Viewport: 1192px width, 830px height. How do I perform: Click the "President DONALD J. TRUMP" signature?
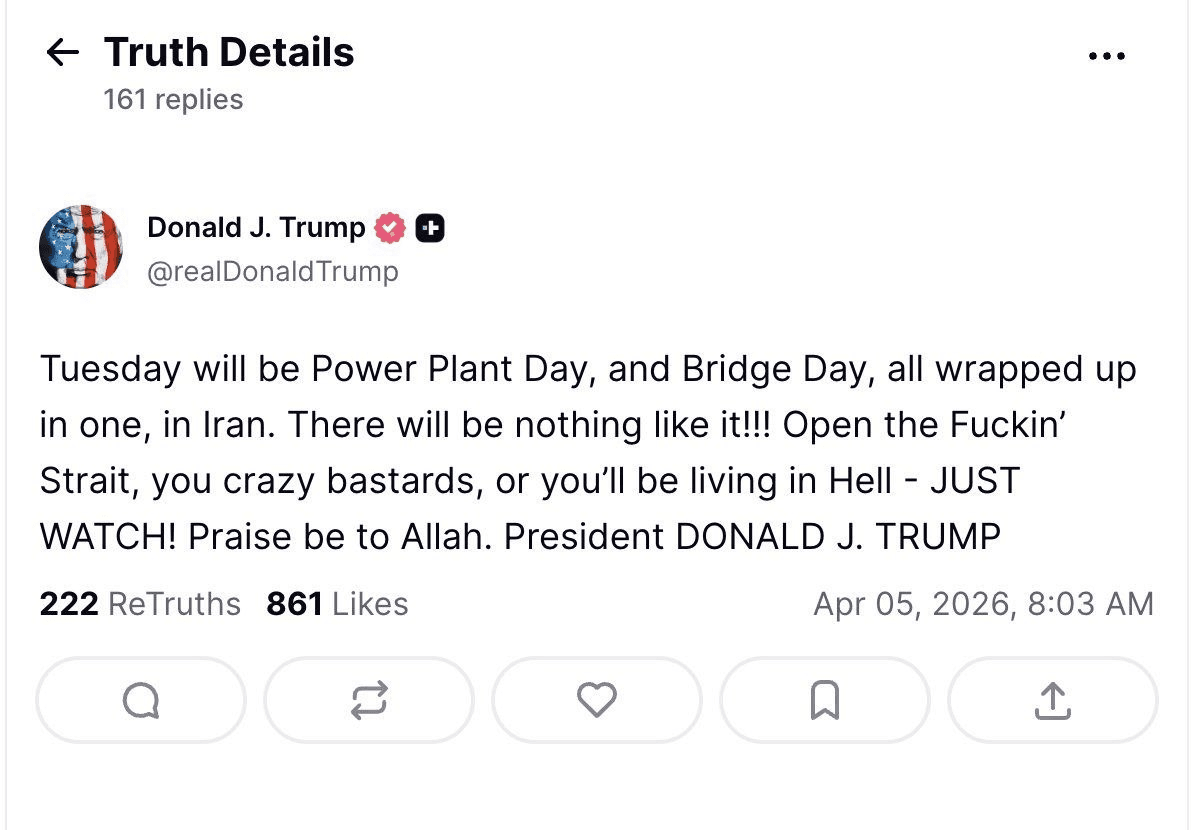pos(752,537)
